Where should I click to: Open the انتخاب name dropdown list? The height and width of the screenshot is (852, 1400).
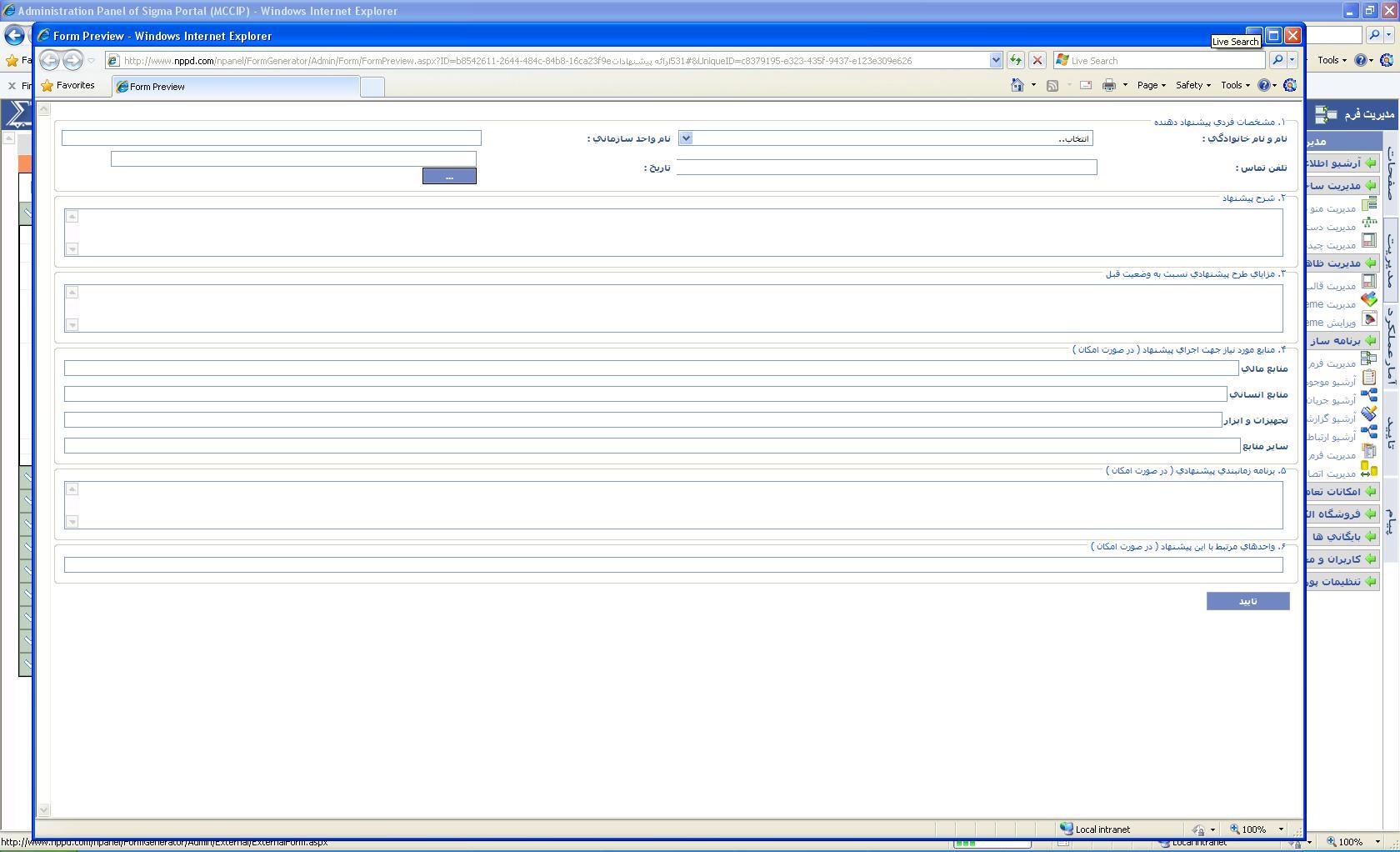(x=885, y=138)
